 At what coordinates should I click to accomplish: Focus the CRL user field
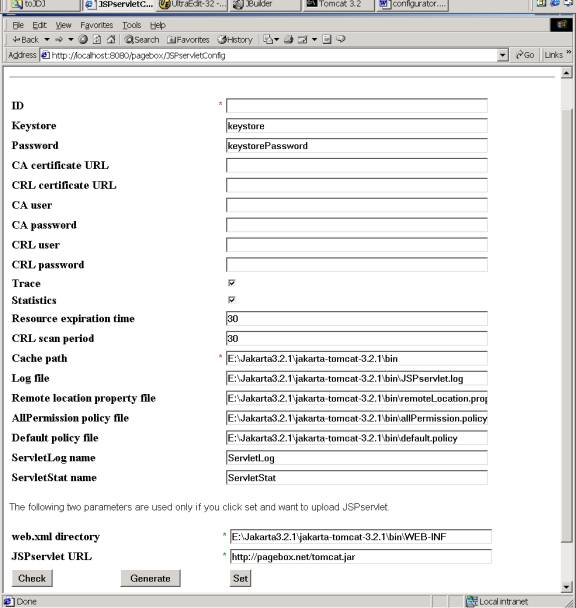[x=356, y=245]
